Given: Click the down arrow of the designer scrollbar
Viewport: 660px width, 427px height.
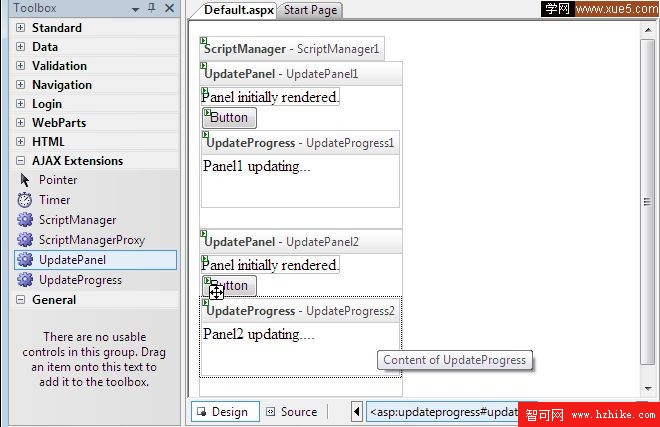Looking at the screenshot, I should point(648,388).
